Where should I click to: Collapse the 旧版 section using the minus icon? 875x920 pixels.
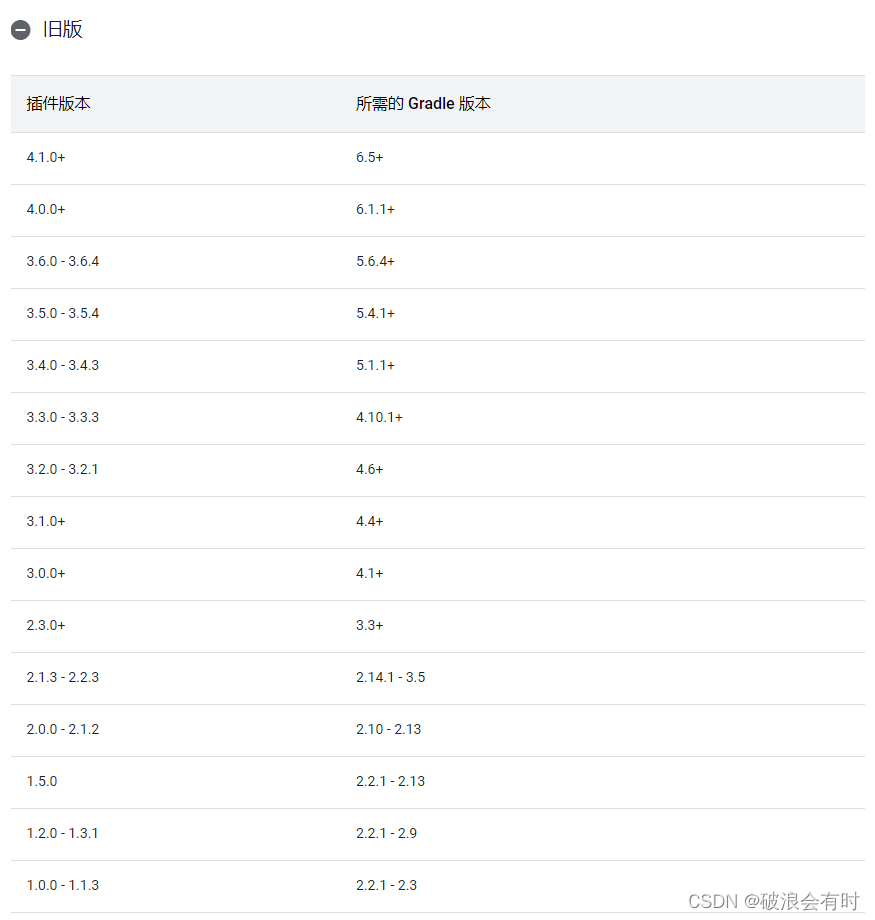(20, 29)
